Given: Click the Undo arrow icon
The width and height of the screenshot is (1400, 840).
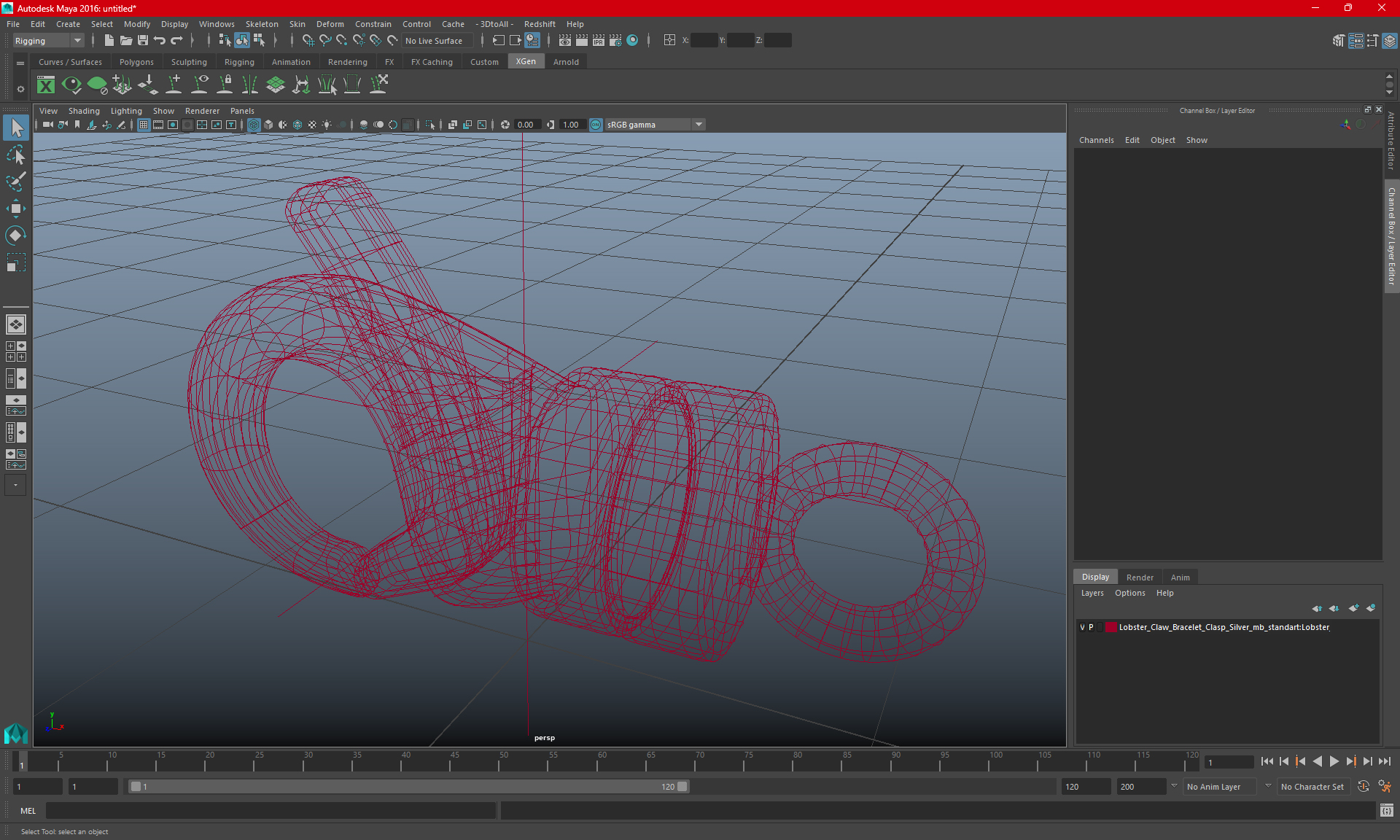Looking at the screenshot, I should (160, 41).
